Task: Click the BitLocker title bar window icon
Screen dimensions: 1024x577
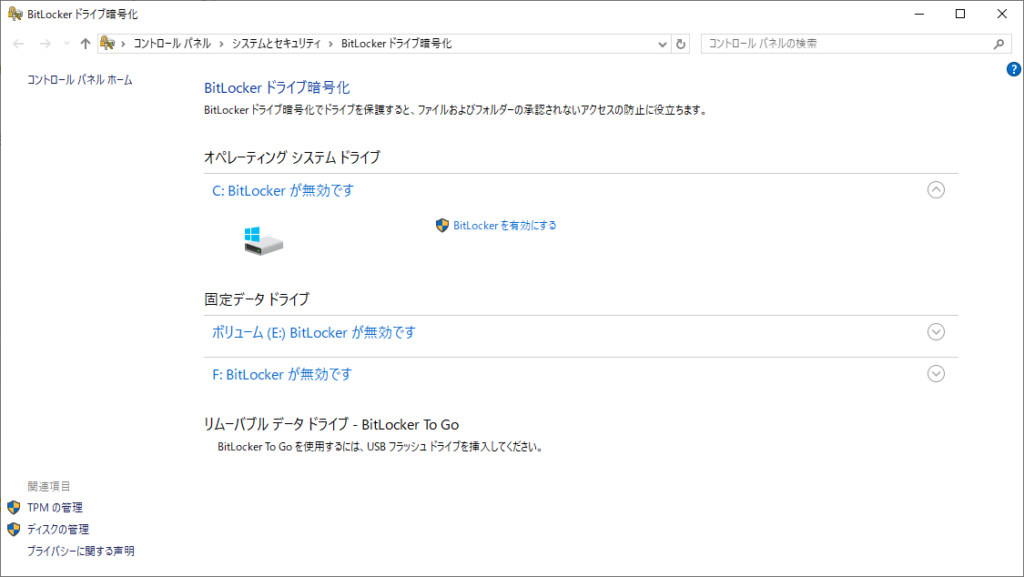Action: click(x=15, y=14)
